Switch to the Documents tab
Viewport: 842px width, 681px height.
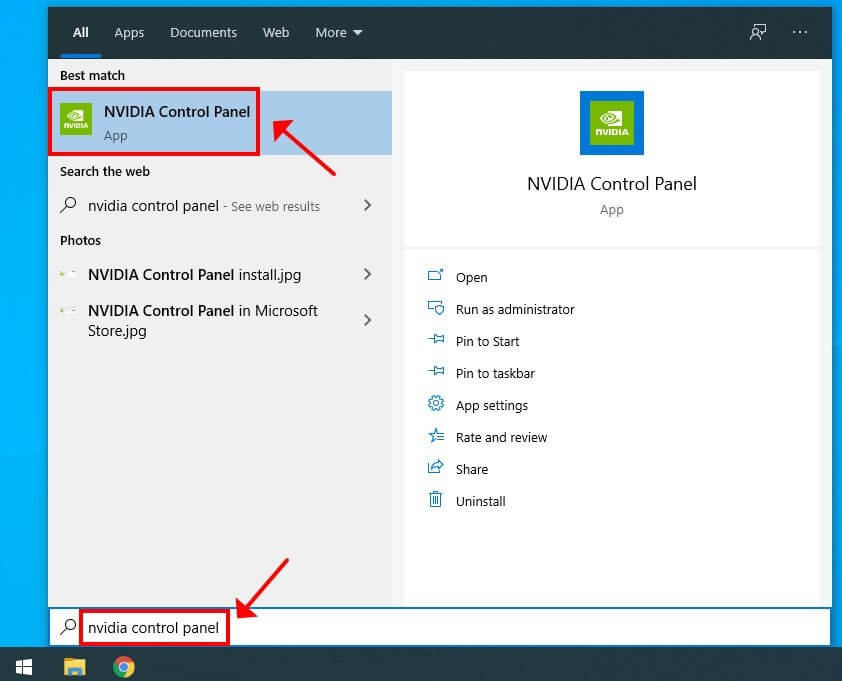(x=204, y=33)
